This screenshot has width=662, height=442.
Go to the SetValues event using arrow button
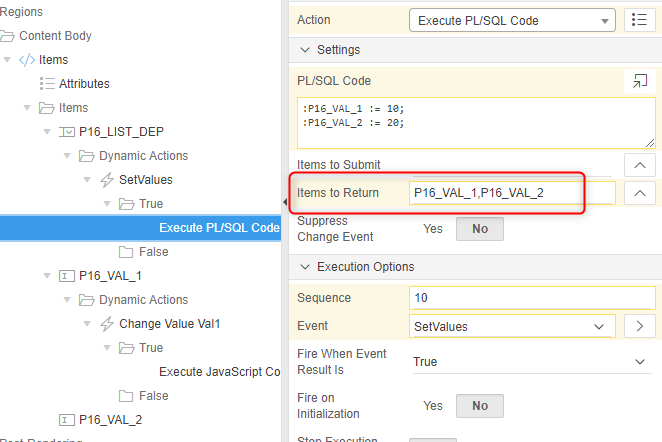point(639,326)
